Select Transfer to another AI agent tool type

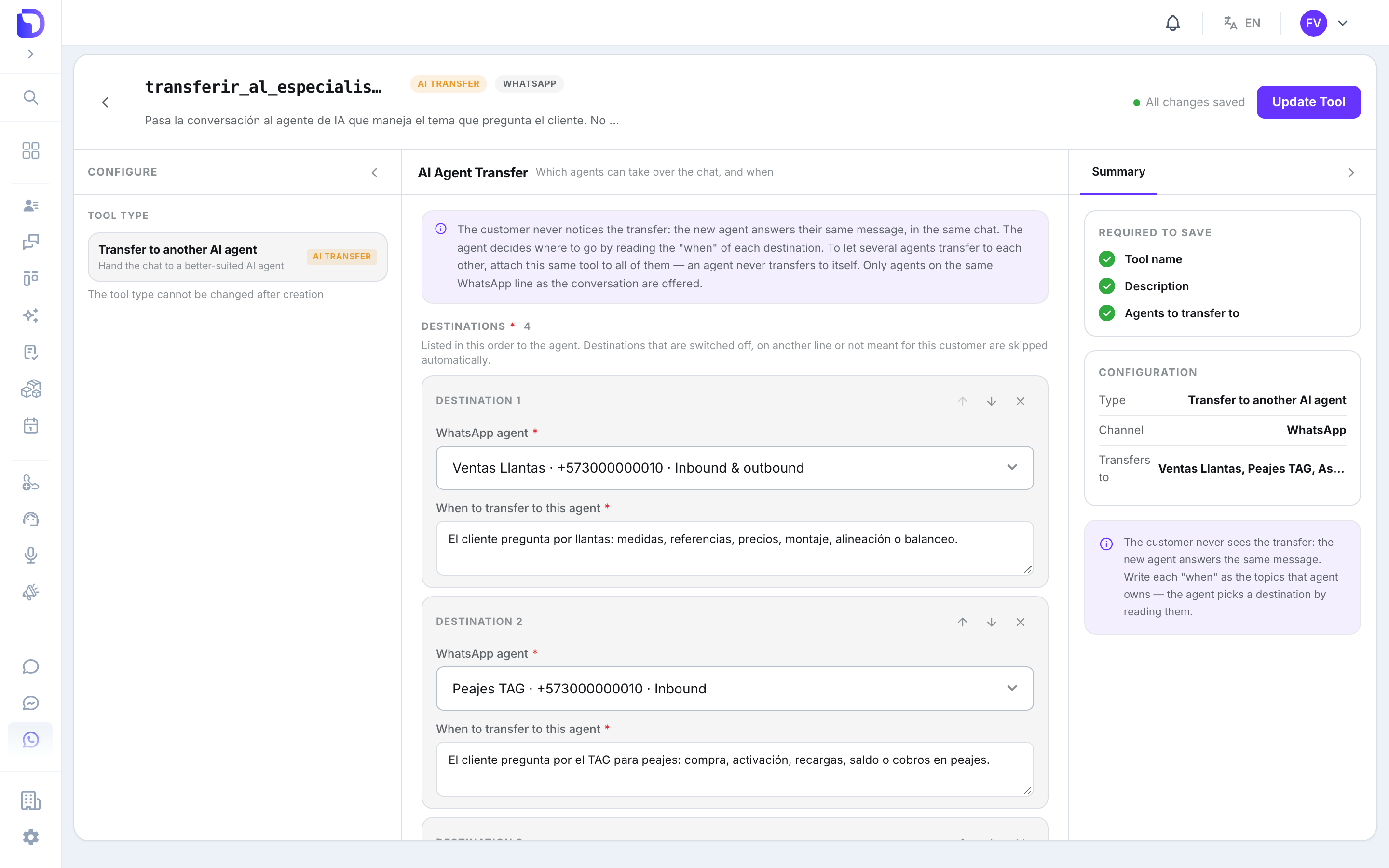coord(237,257)
